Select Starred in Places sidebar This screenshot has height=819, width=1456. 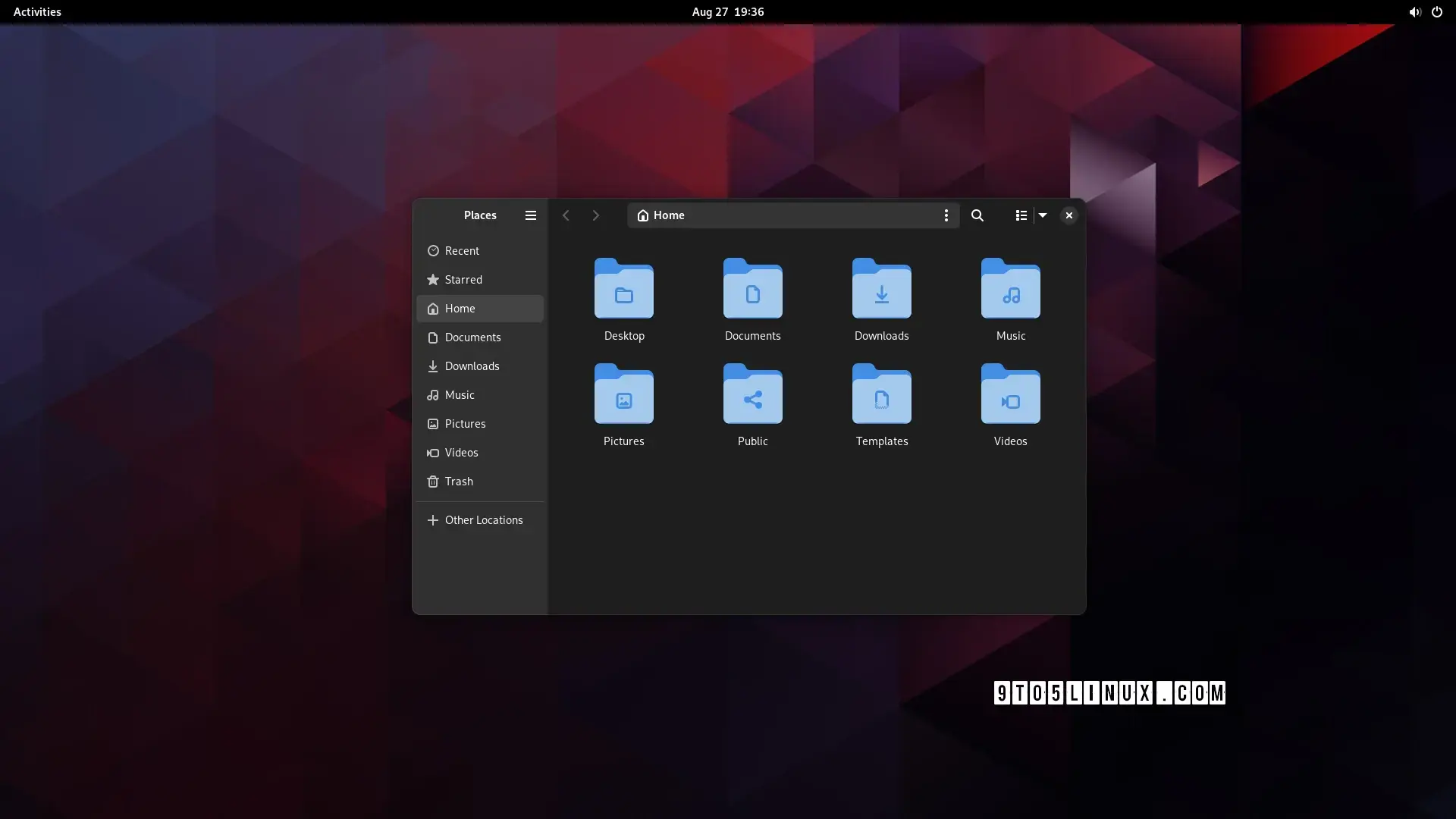(x=463, y=279)
